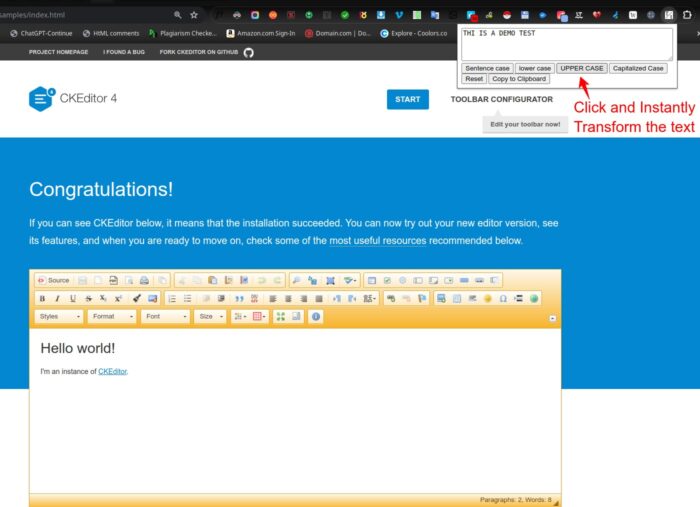Click the Print icon in editor toolbar
This screenshot has height=507, width=700.
pyautogui.click(x=144, y=280)
